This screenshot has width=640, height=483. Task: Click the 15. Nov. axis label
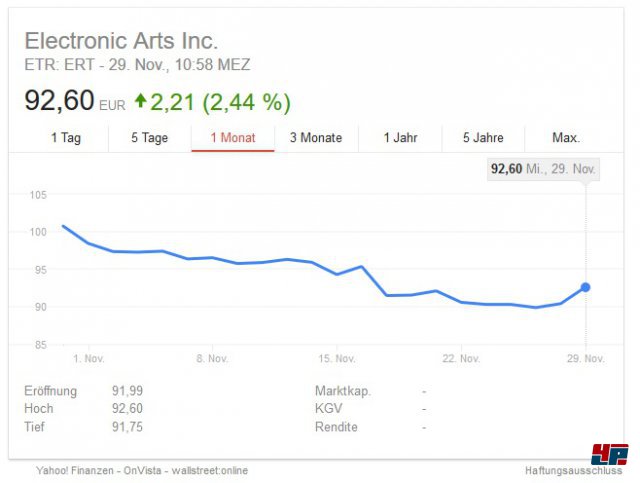337,359
